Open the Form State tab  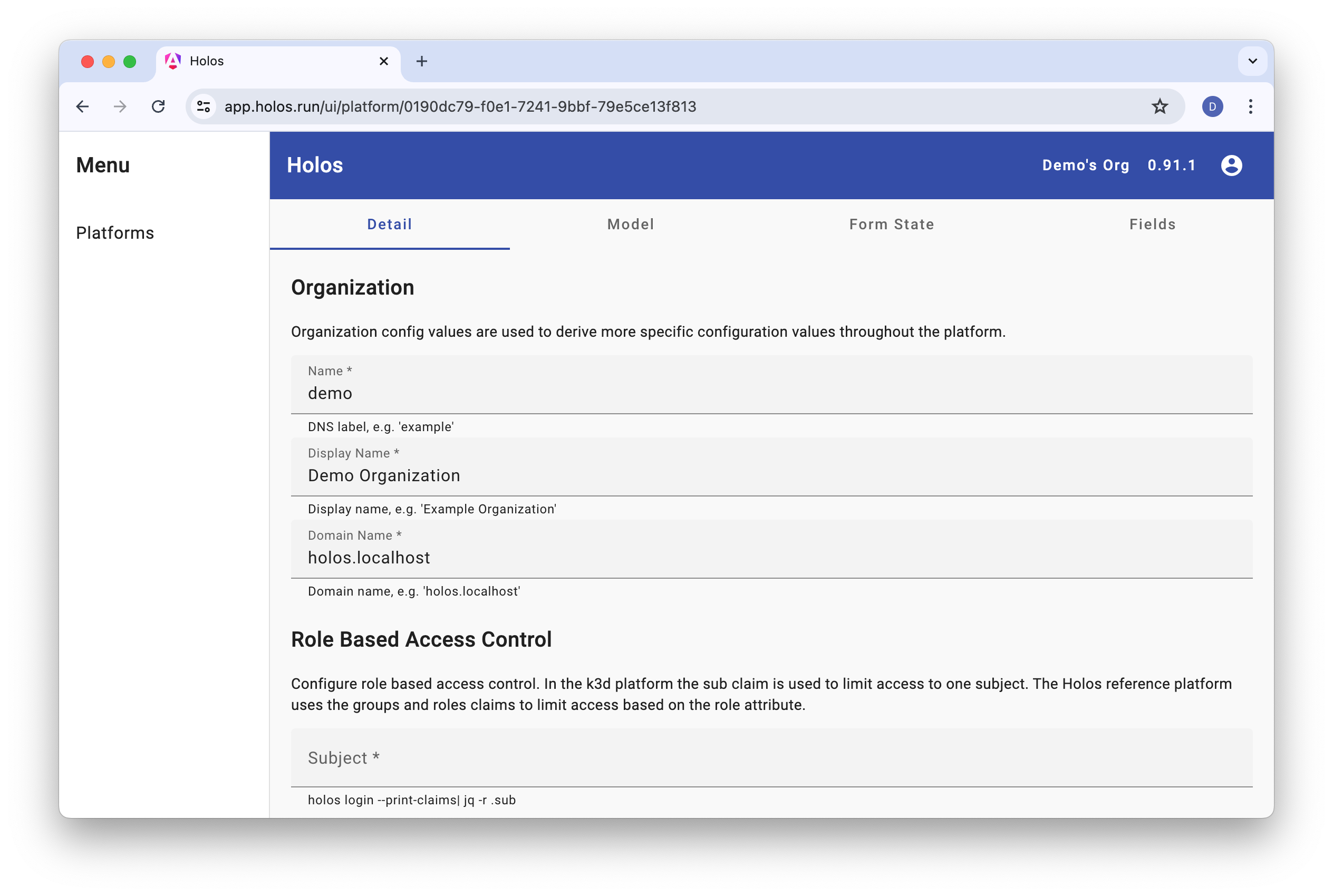(891, 225)
